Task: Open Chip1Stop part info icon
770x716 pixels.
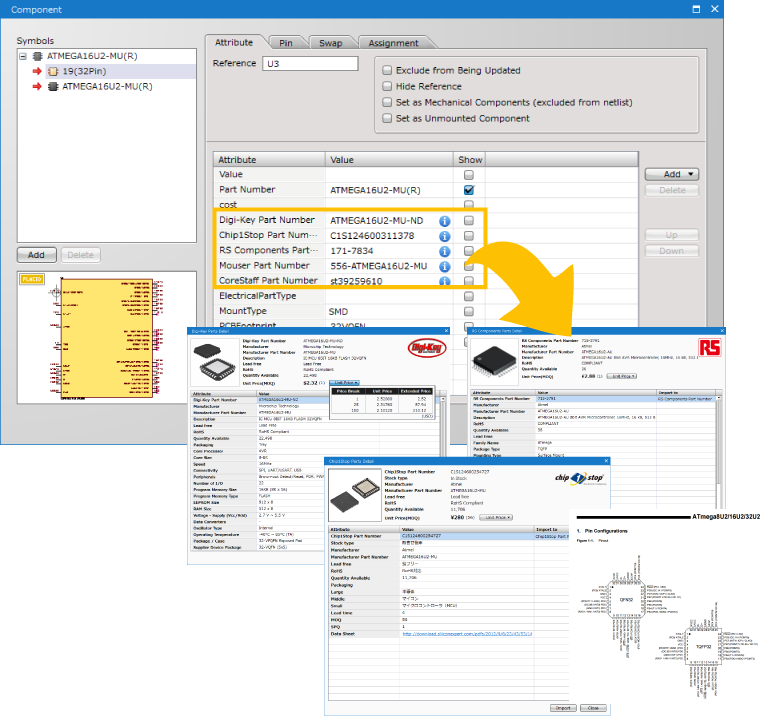Action: (x=444, y=236)
